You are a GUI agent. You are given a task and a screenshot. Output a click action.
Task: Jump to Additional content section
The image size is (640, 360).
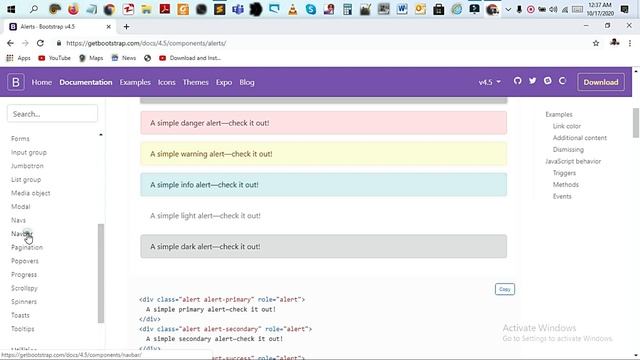click(580, 138)
